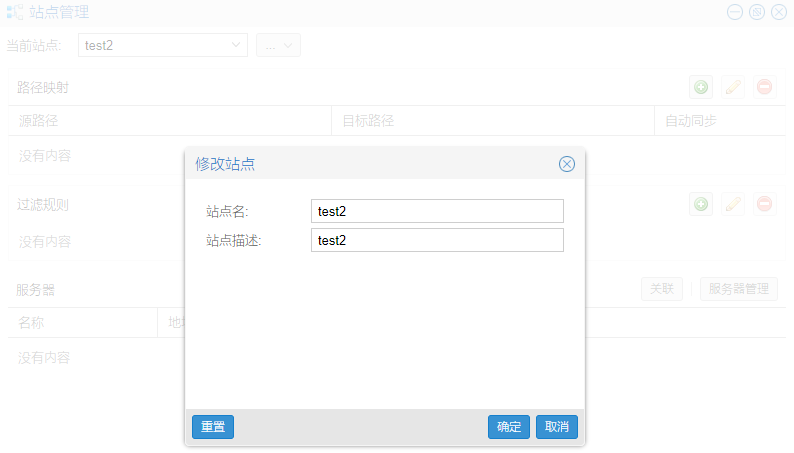The image size is (794, 453).
Task: Click the red delete icon for 路径映射
Action: coord(764,87)
